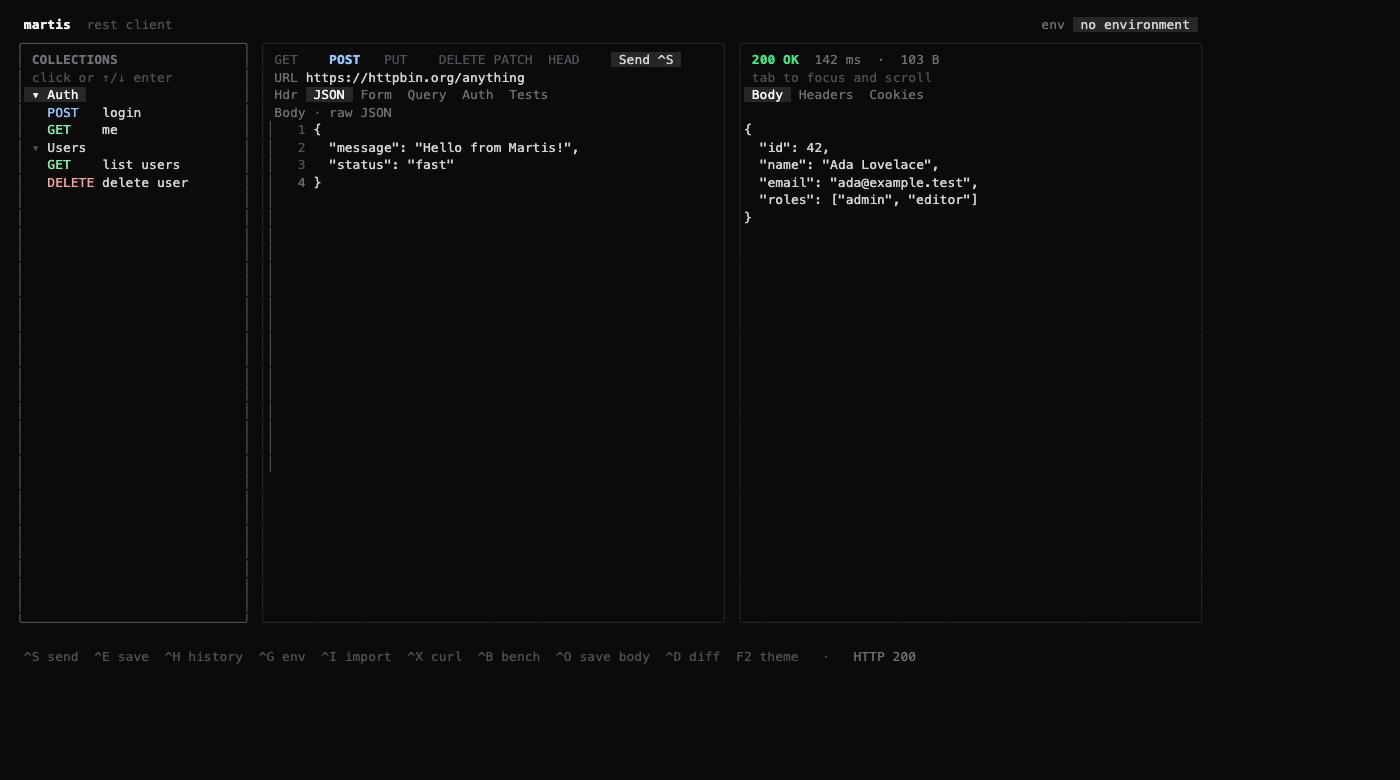Open the DELETE delete user request

click(x=117, y=183)
